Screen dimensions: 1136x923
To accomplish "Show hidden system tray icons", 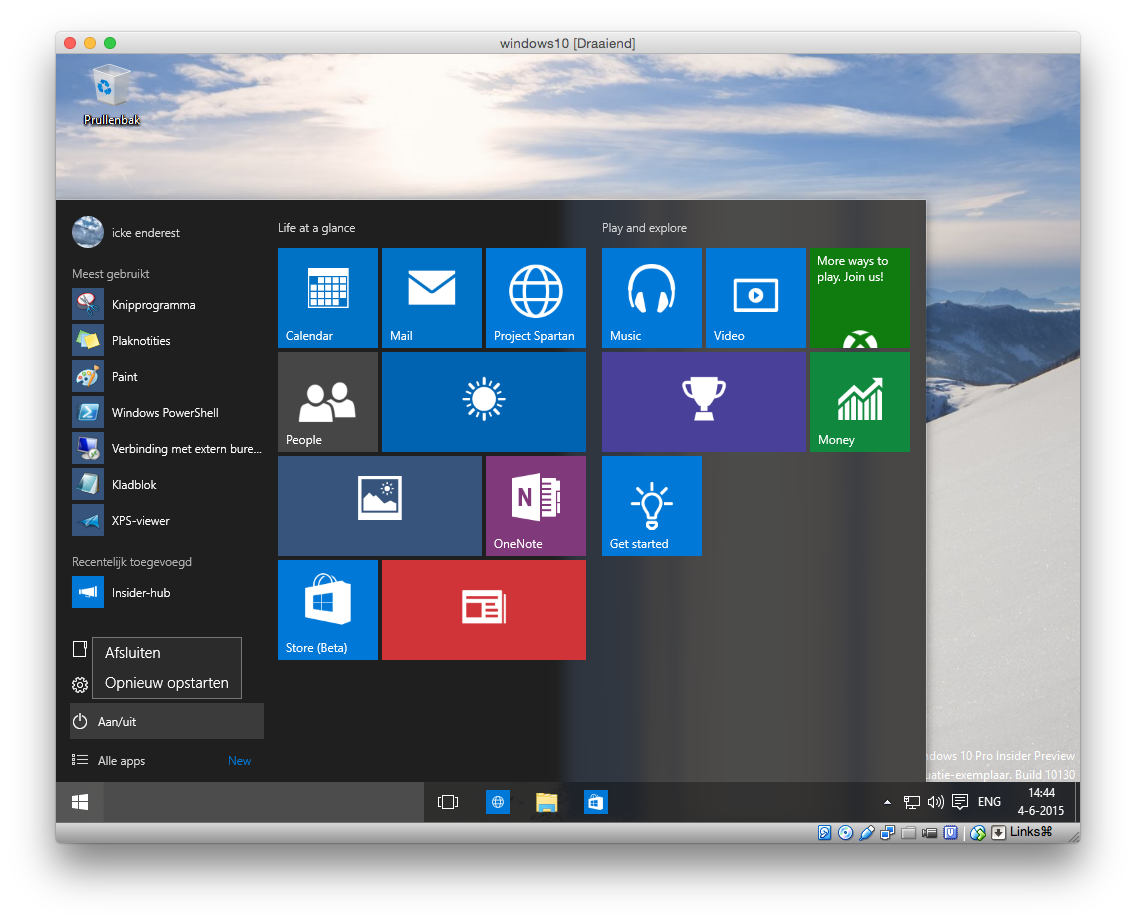I will click(x=887, y=802).
